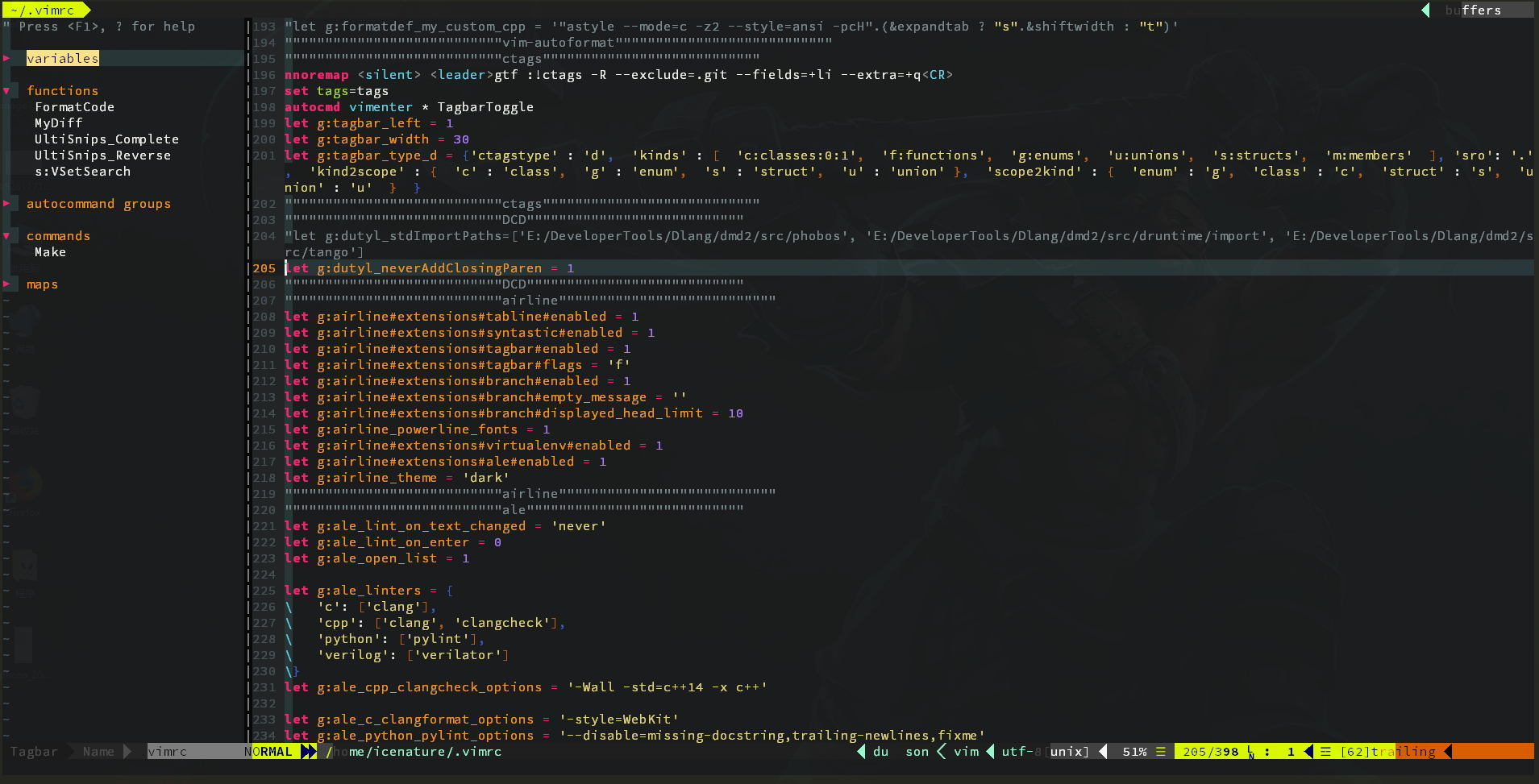The image size is (1539, 784).
Task: Click the [unix] file format indicator
Action: 1068,752
